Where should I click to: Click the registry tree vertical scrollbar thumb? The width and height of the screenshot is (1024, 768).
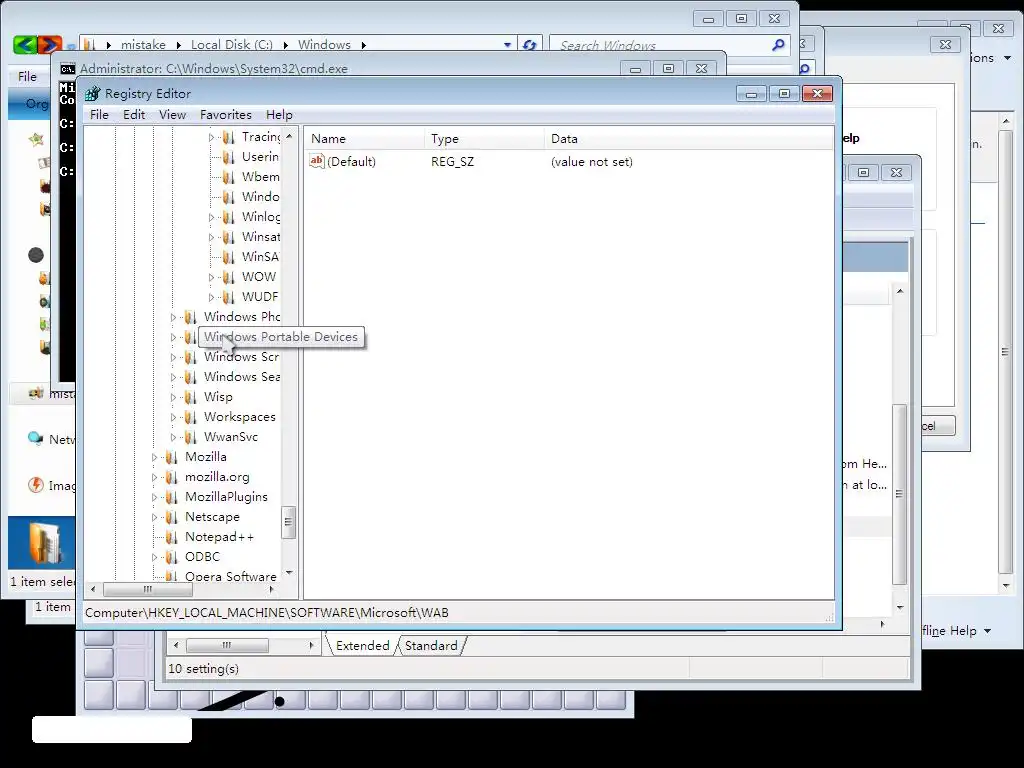coord(288,522)
